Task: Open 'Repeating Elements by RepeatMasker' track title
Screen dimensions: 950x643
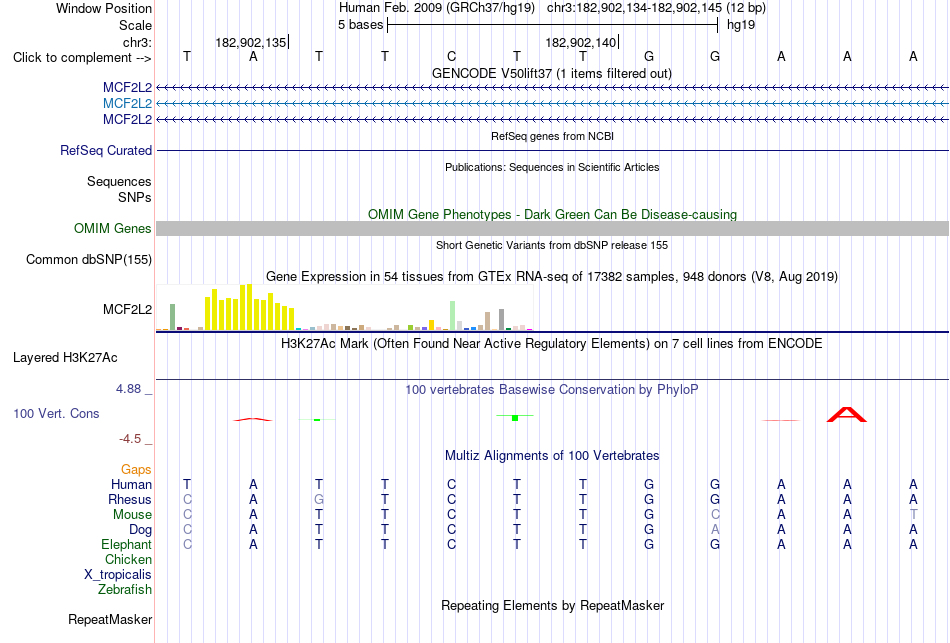Action: pyautogui.click(x=552, y=605)
